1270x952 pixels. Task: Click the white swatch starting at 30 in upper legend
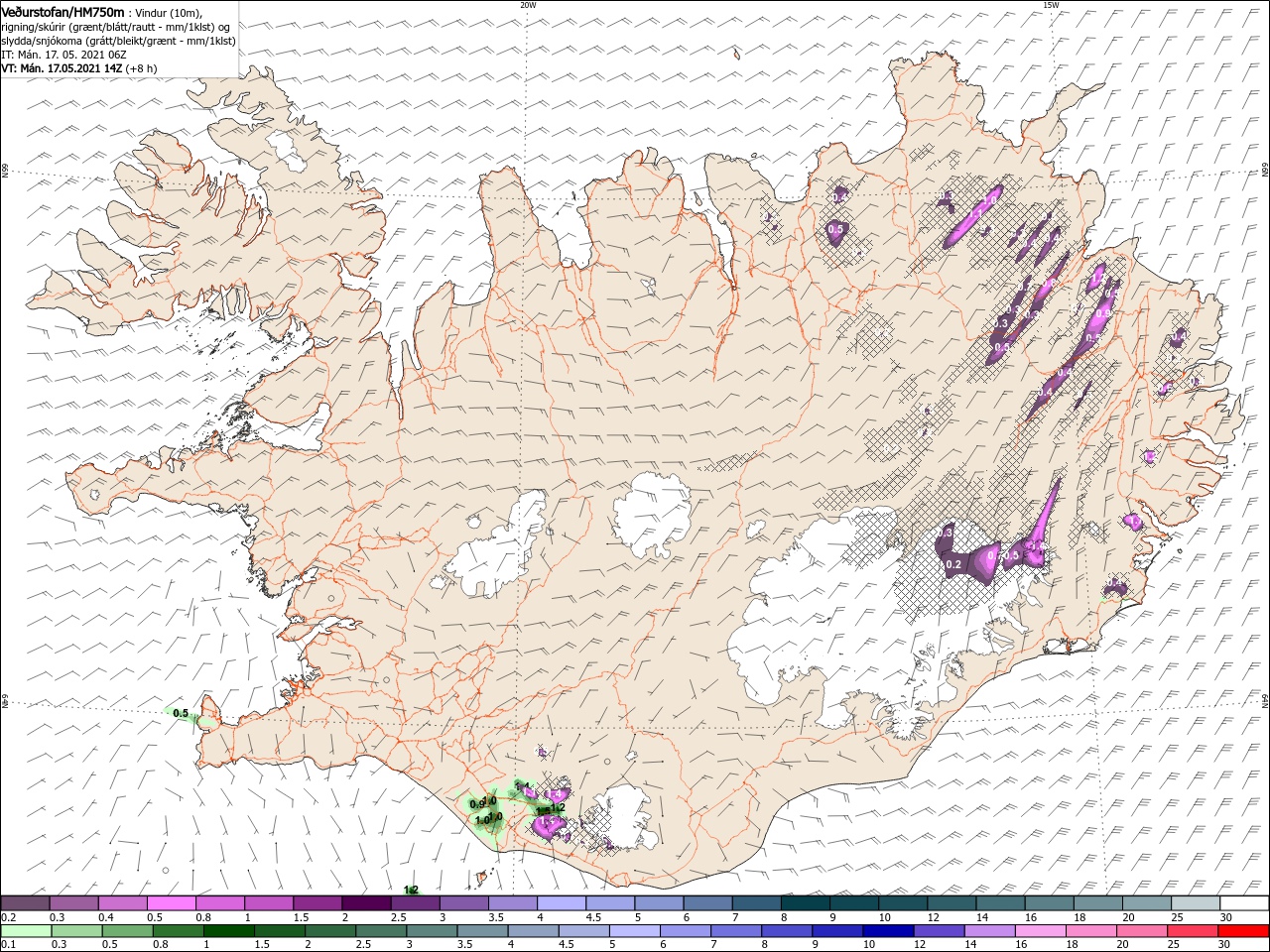[x=1245, y=903]
